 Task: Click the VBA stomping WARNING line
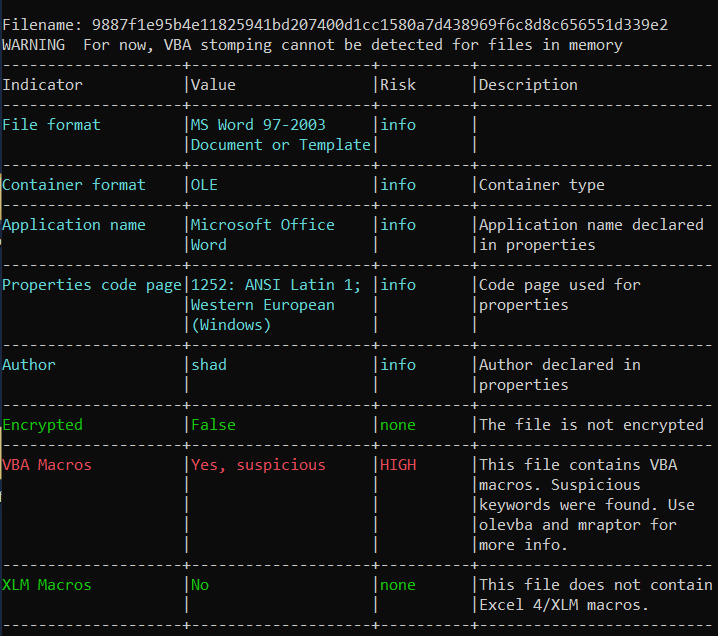312,45
